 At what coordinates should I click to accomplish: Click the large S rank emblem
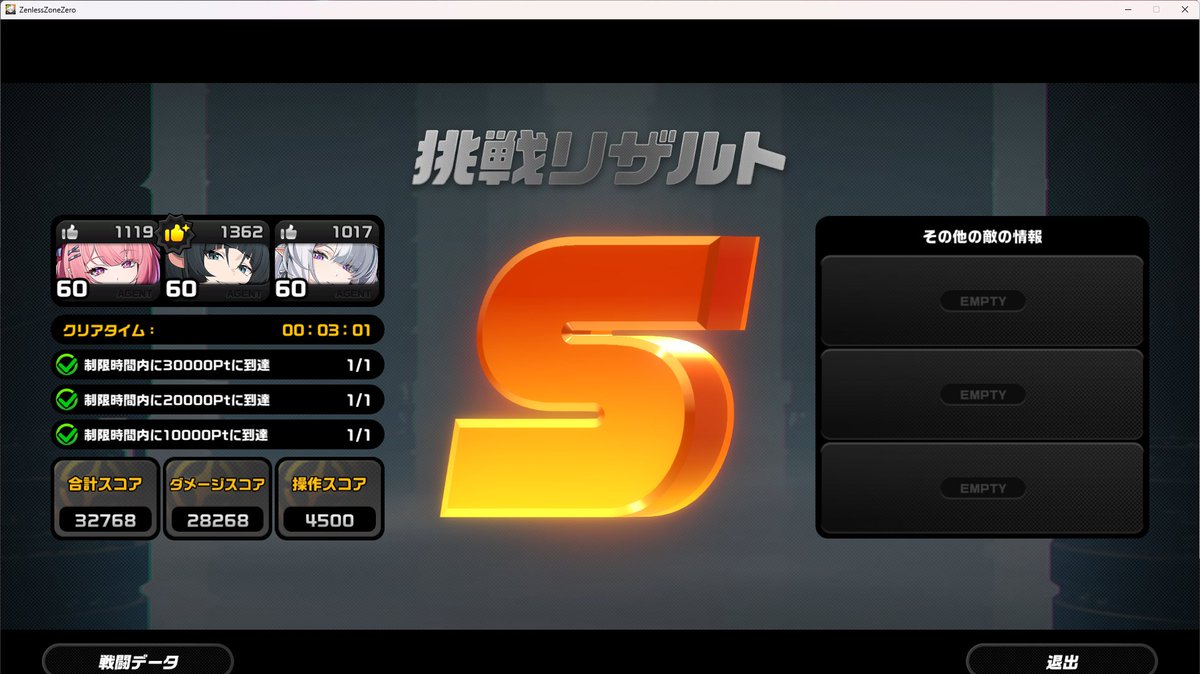(x=600, y=376)
